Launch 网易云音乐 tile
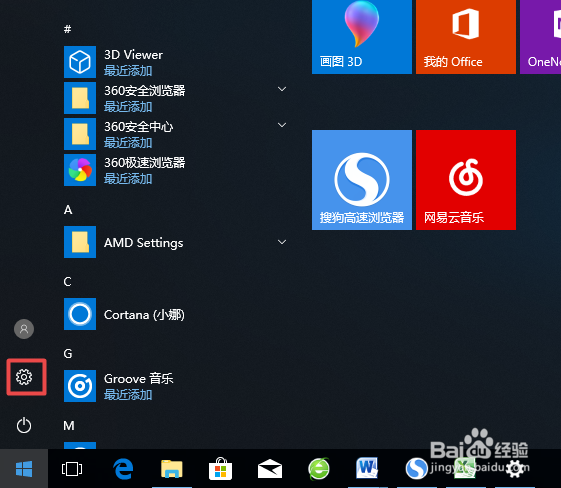561x488 pixels. (466, 180)
